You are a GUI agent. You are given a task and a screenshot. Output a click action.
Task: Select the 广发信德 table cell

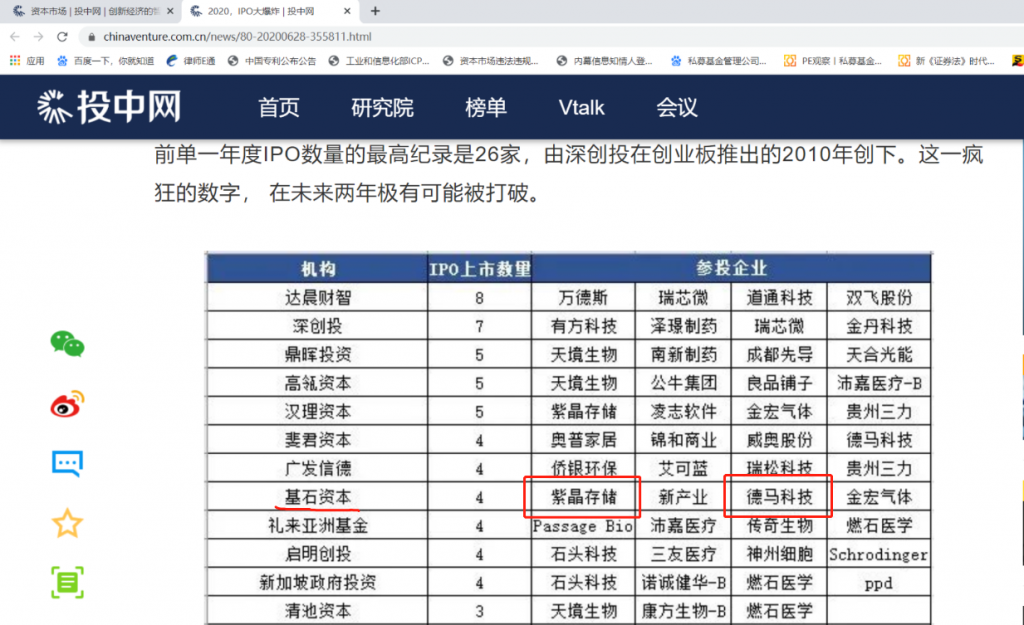(x=318, y=468)
